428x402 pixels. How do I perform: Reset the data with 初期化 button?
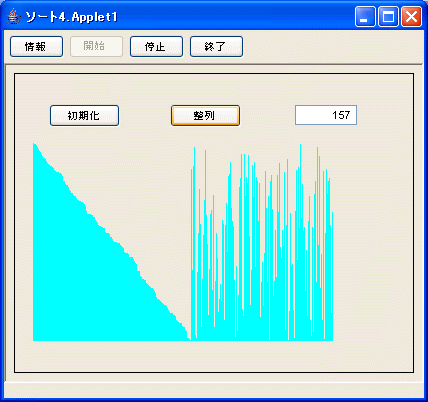tap(84, 116)
